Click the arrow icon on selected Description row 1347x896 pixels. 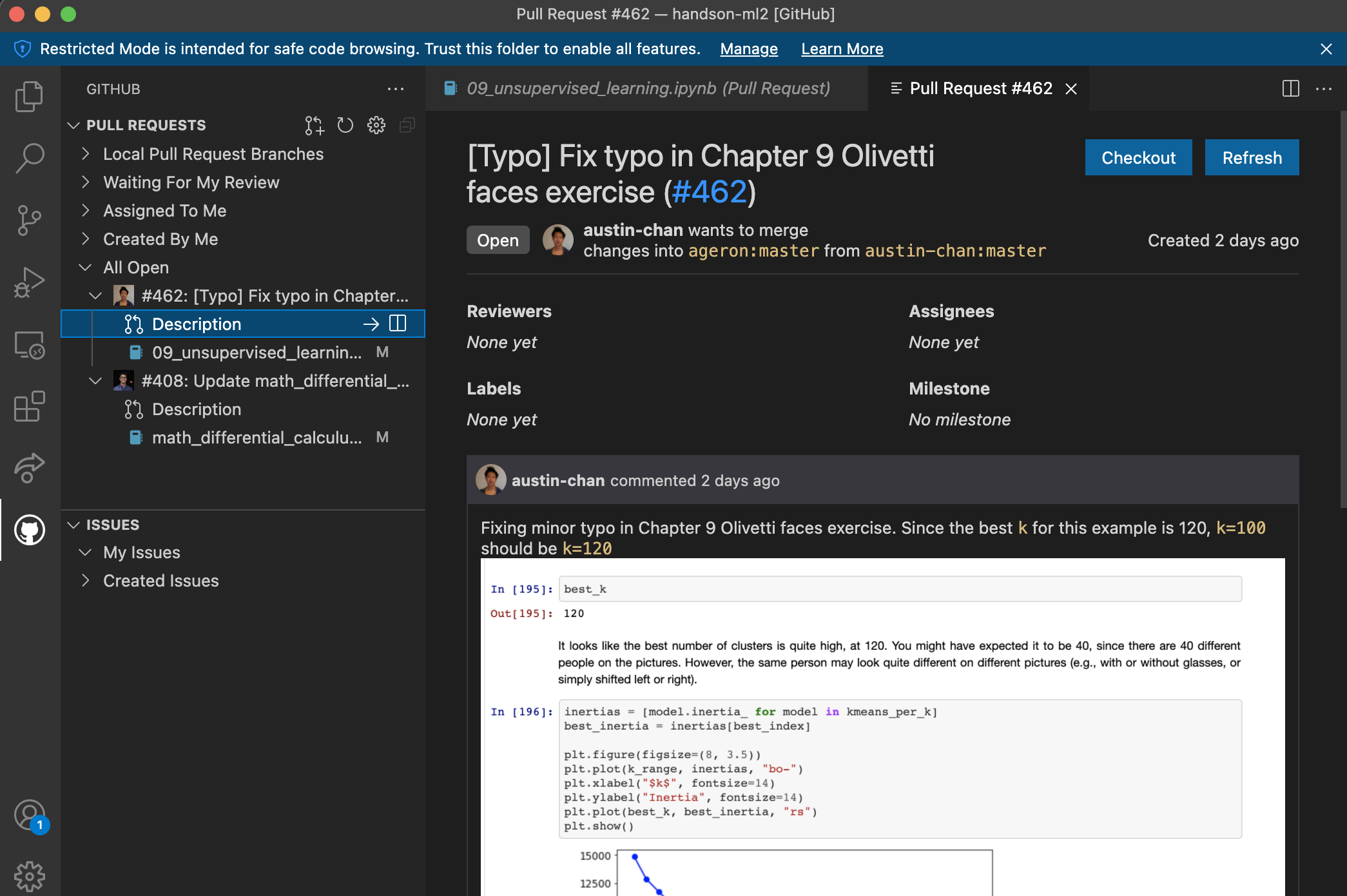coord(371,324)
